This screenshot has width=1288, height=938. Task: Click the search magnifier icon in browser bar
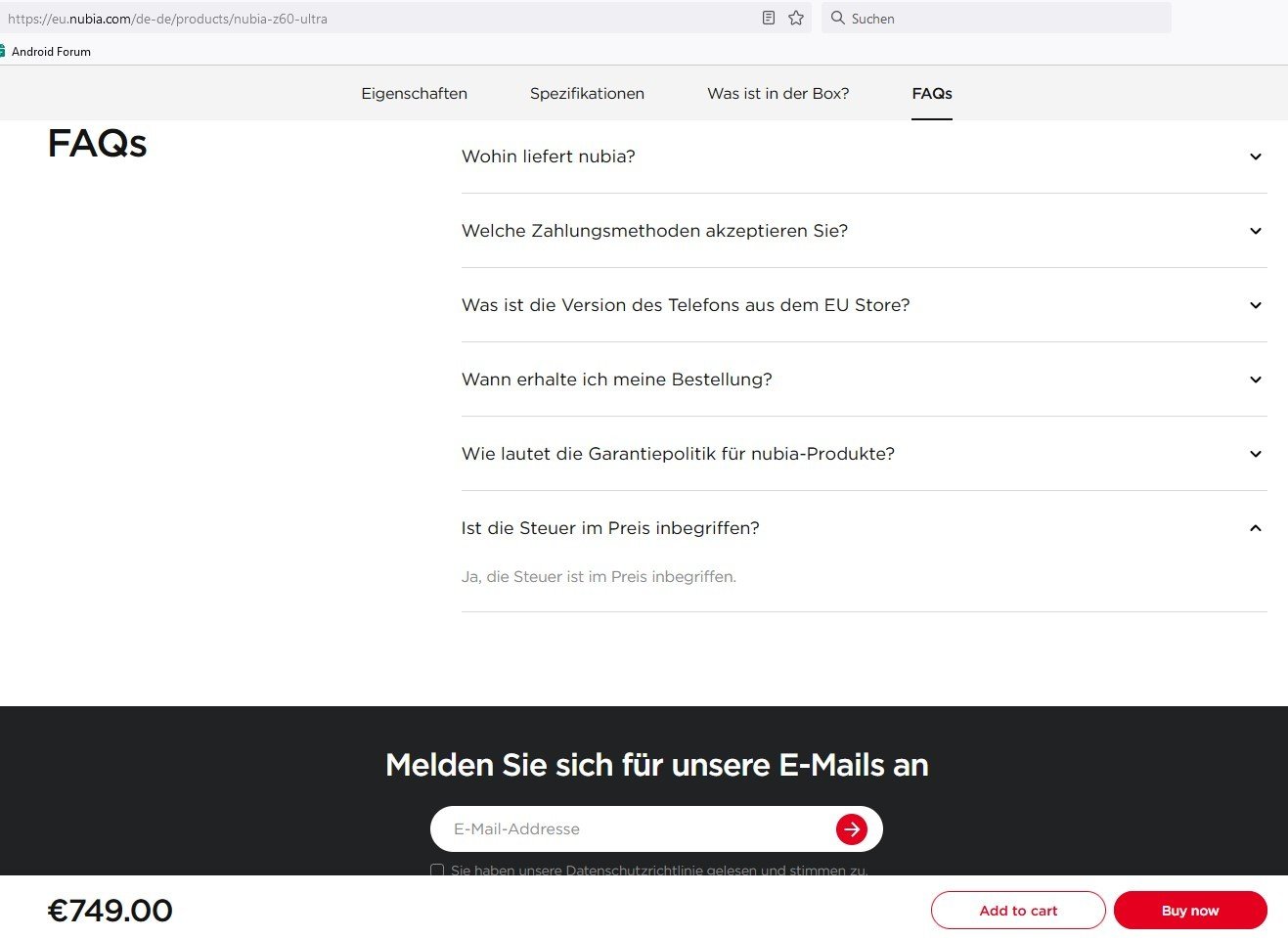(837, 18)
